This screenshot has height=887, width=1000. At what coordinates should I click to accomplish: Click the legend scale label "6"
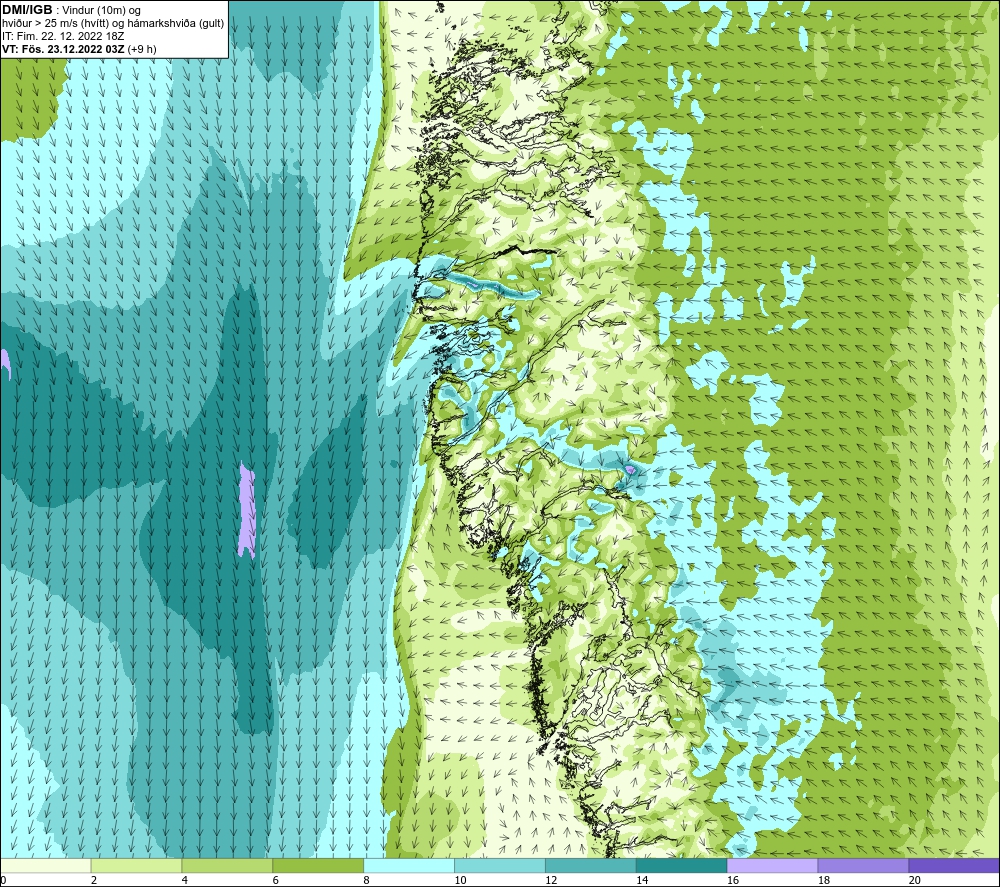(276, 880)
